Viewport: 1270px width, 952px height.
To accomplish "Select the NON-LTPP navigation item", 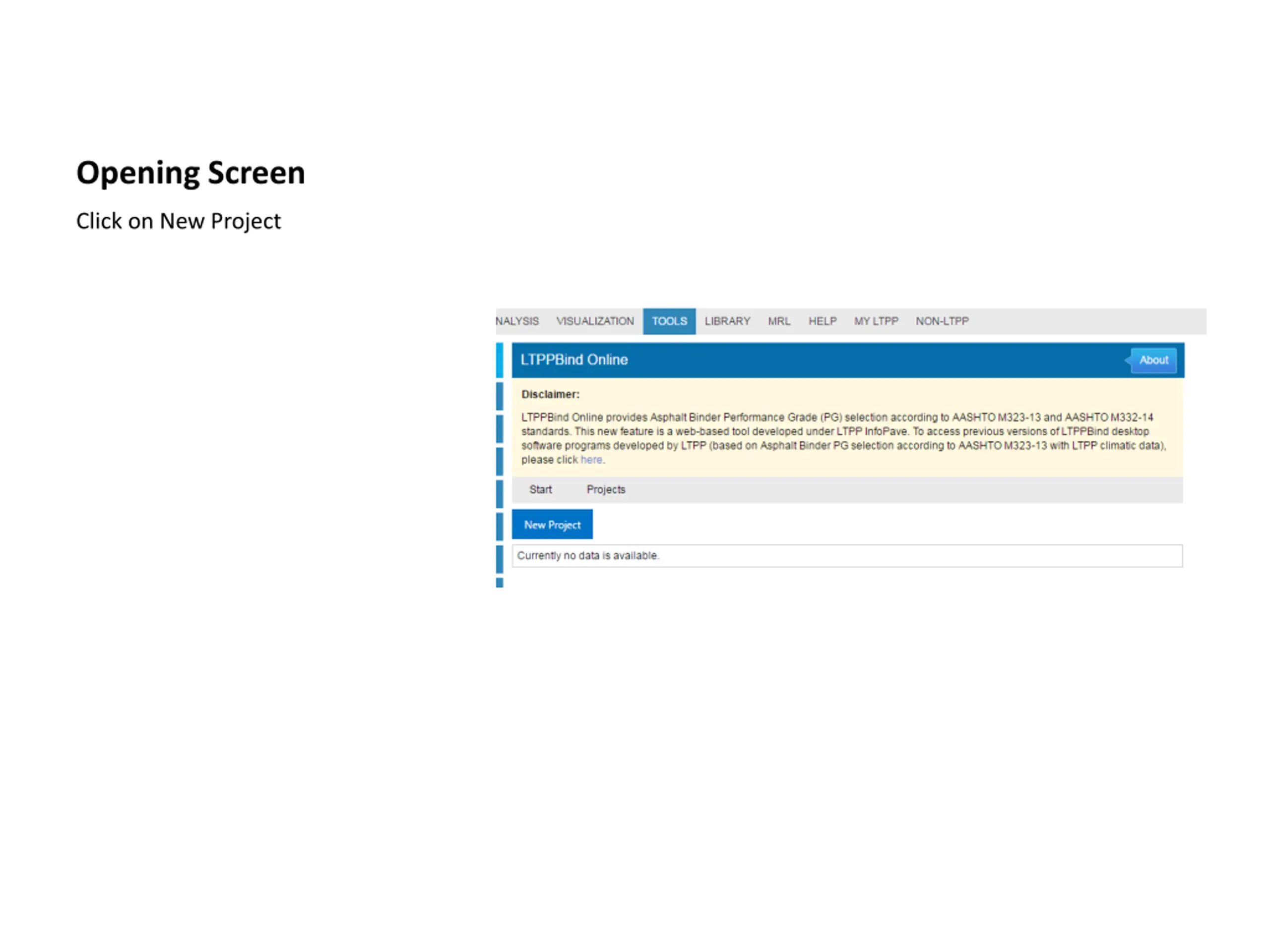I will (942, 321).
